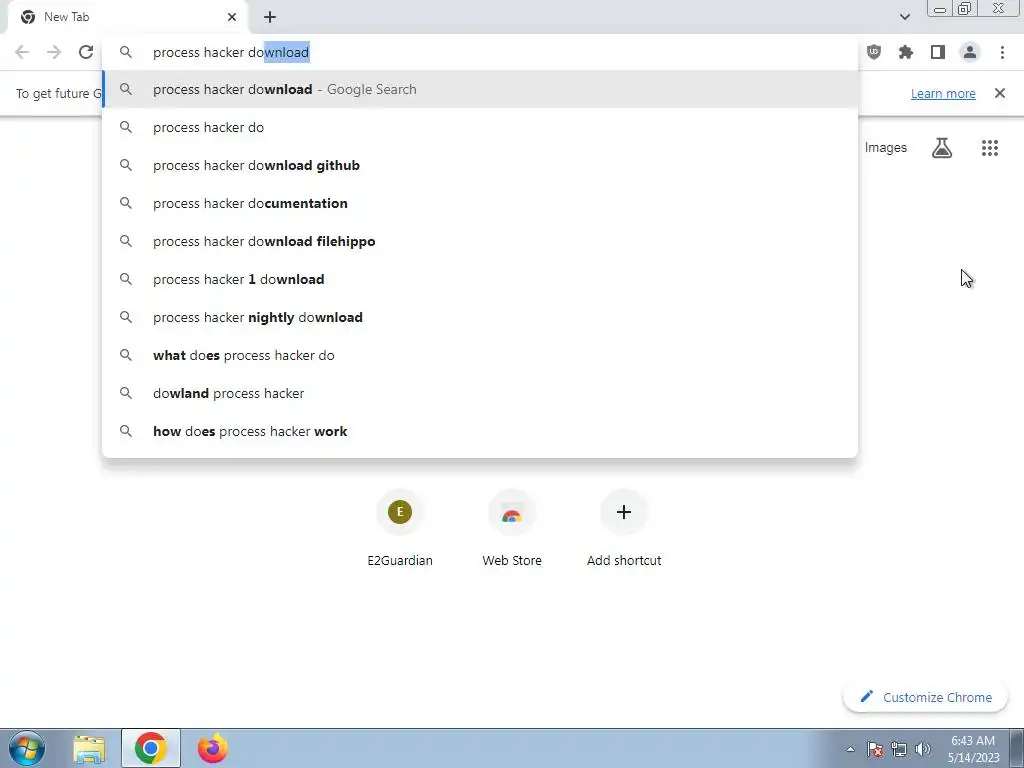Viewport: 1024px width, 768px height.
Task: Choose 'process hacker download - Google Search' suggestion
Action: pyautogui.click(x=480, y=89)
